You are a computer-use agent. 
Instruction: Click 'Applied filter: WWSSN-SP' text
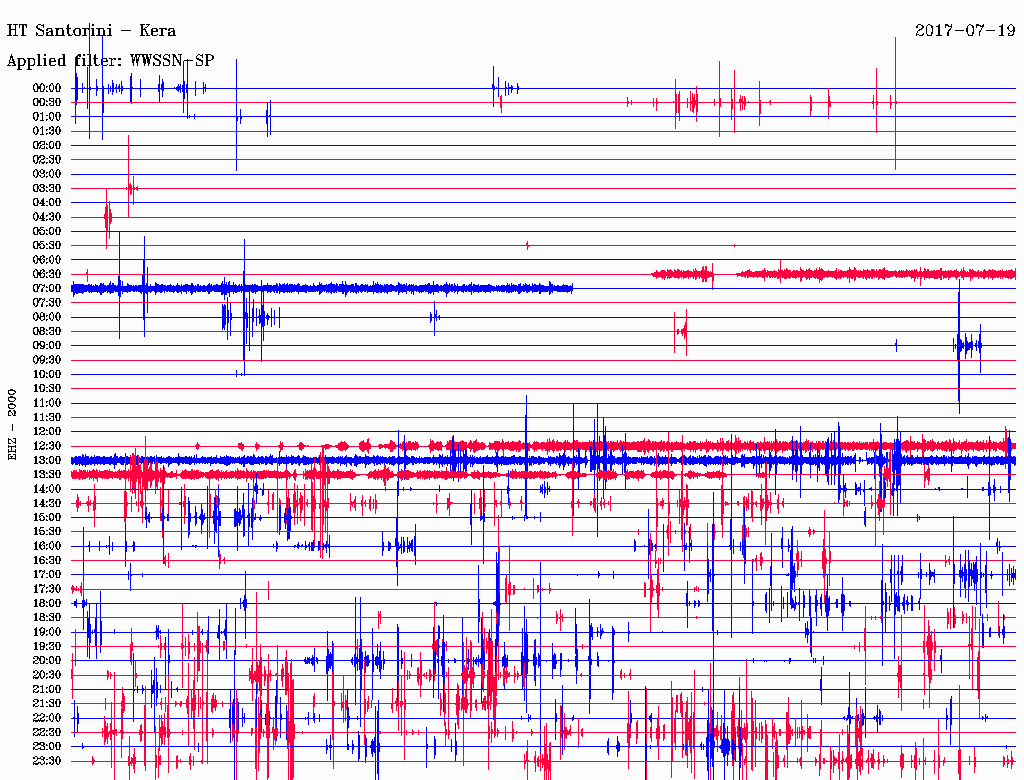(110, 61)
